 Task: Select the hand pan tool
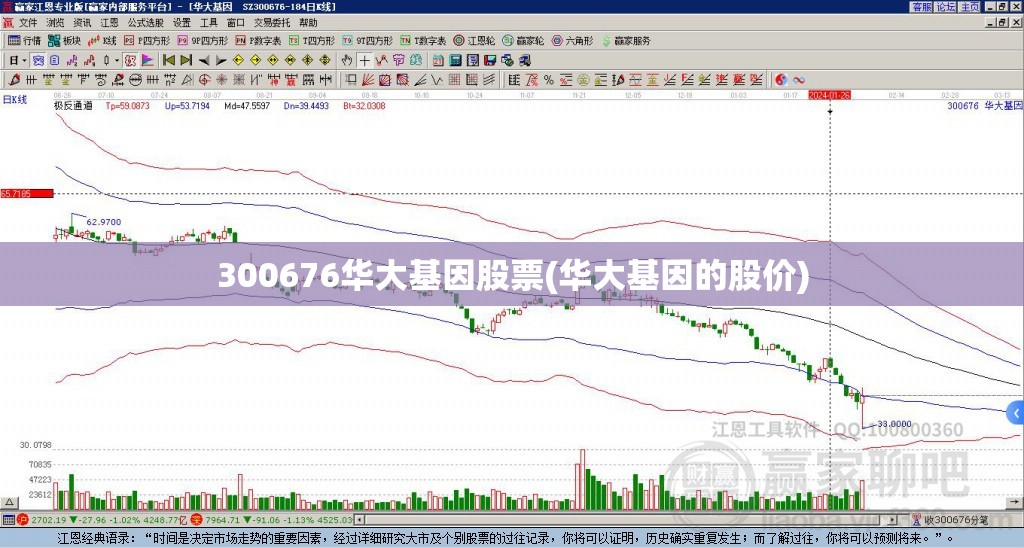point(347,60)
